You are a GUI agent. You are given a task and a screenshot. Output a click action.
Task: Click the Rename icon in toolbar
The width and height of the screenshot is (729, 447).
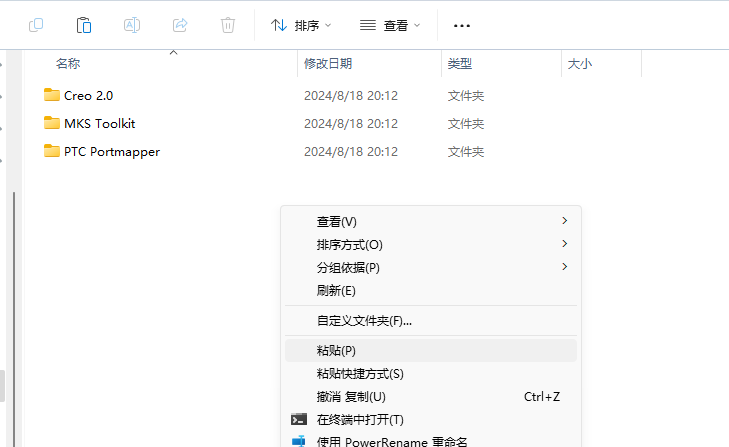pos(132,25)
